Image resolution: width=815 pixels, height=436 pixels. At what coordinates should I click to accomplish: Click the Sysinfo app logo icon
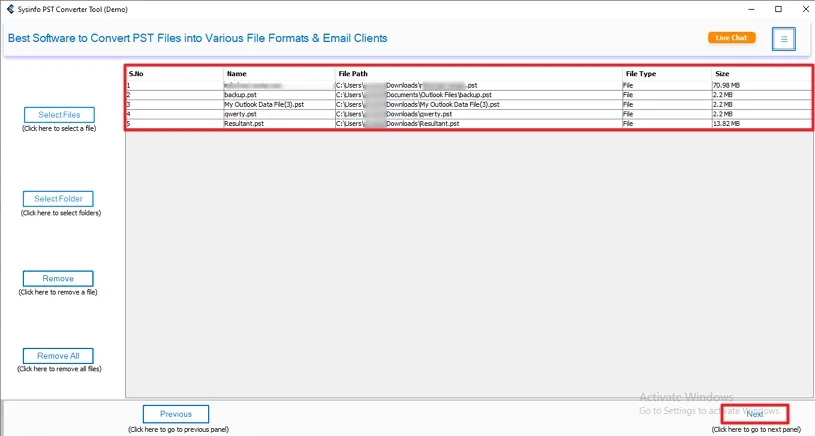tap(10, 9)
